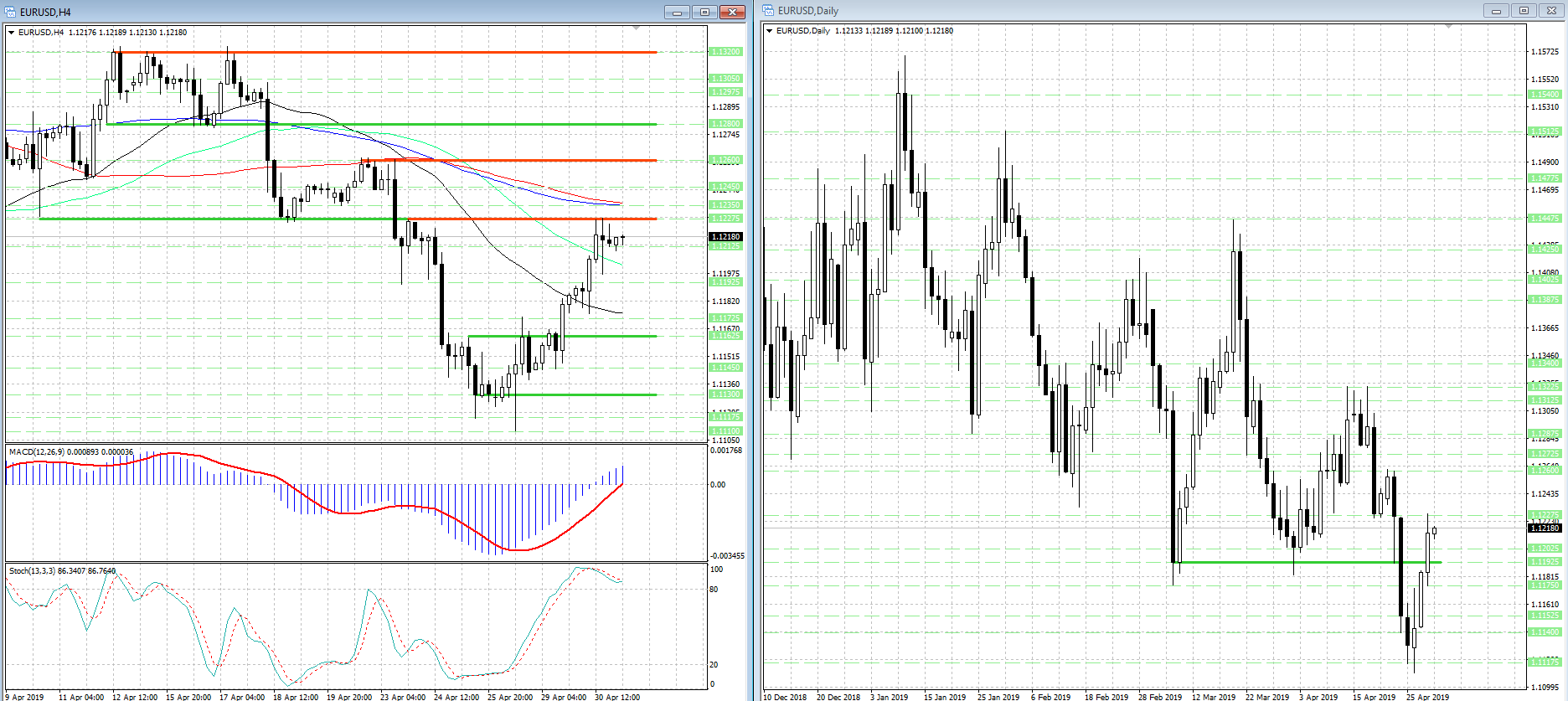Click the 1.12435 price value in Daily chart
The image size is (1568, 701).
coord(1545,494)
